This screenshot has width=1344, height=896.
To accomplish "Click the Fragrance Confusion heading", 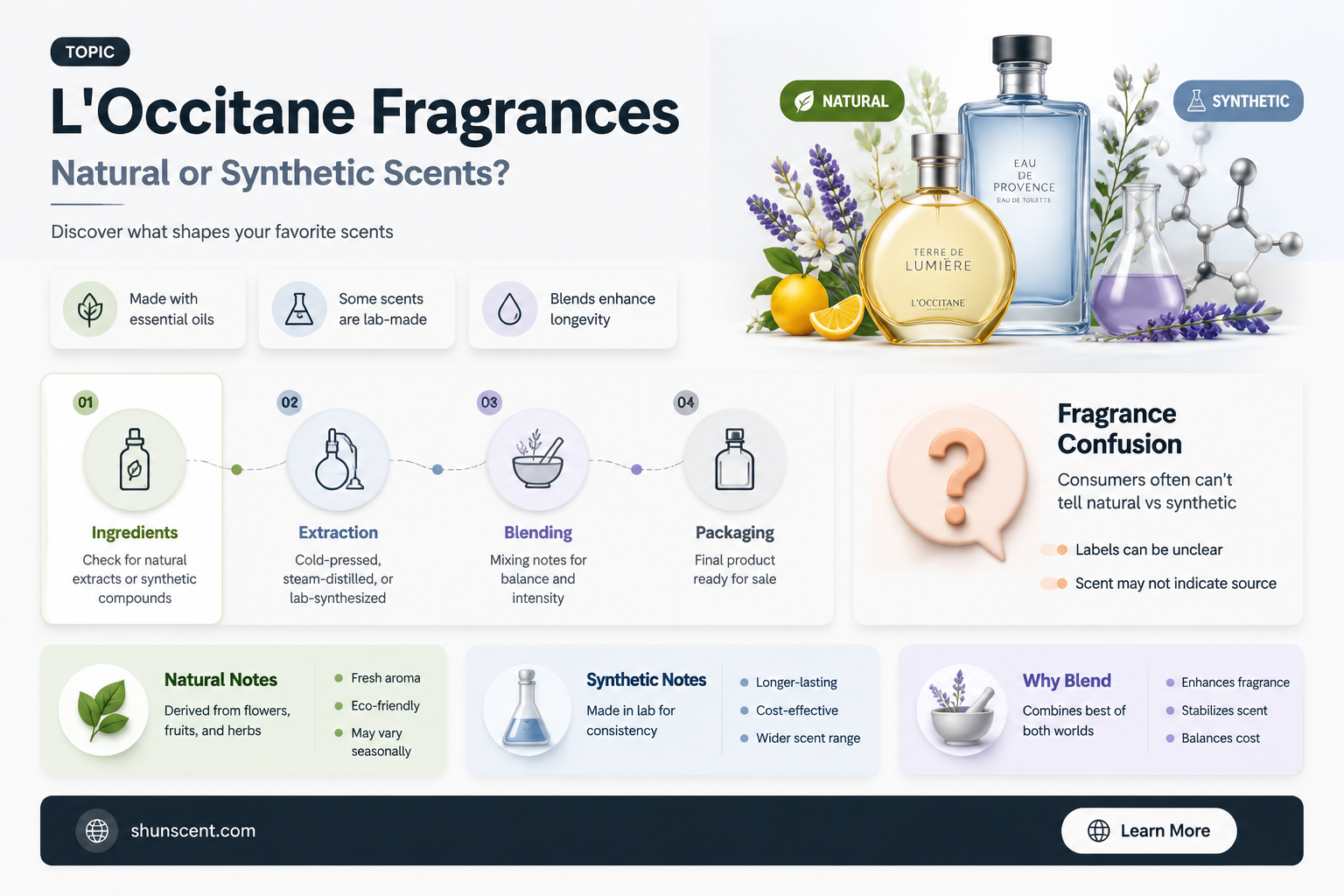I will pyautogui.click(x=1119, y=429).
